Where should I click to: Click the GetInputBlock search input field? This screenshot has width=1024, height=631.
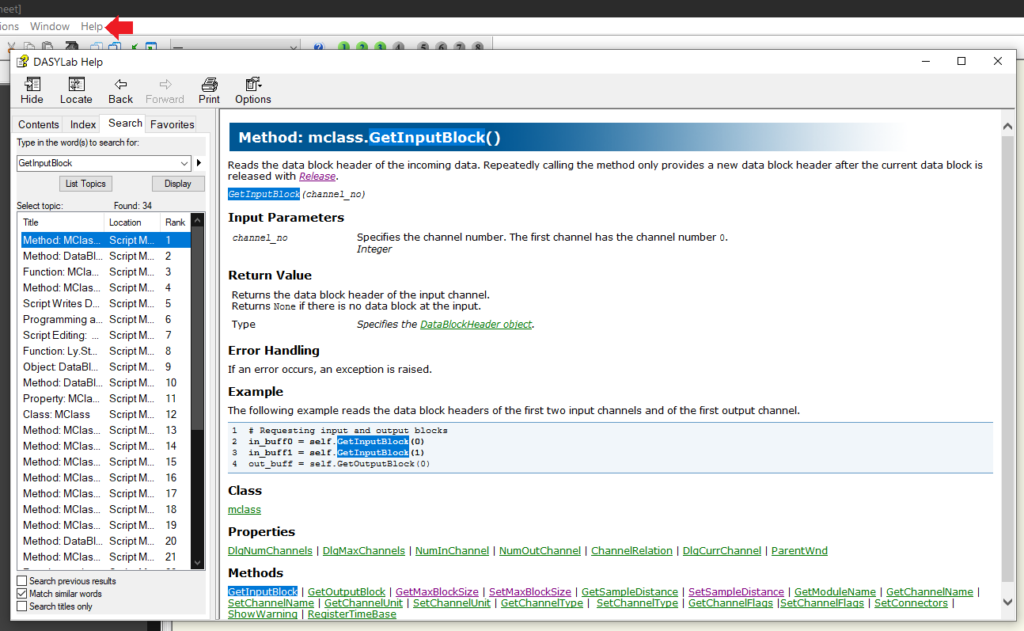[x=98, y=163]
